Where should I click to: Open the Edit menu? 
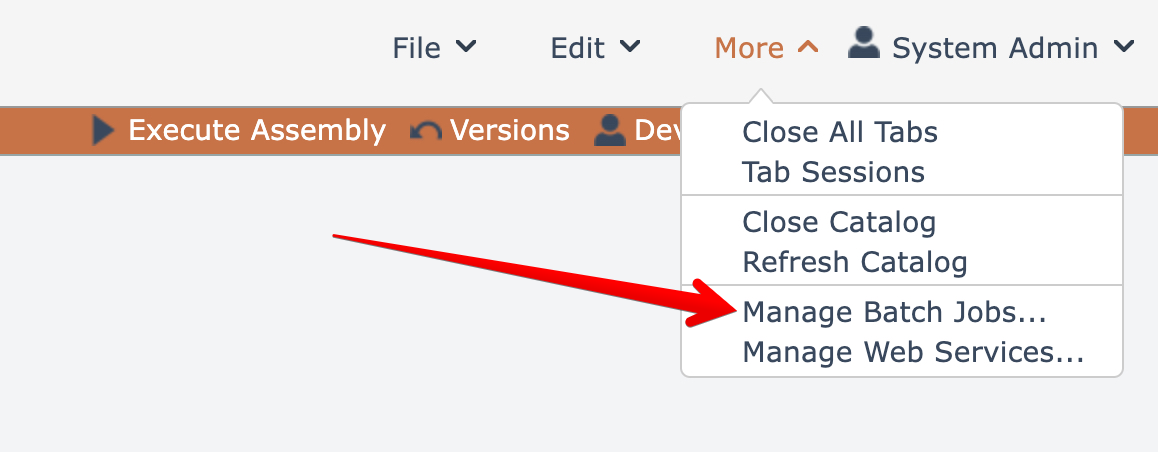tap(578, 47)
